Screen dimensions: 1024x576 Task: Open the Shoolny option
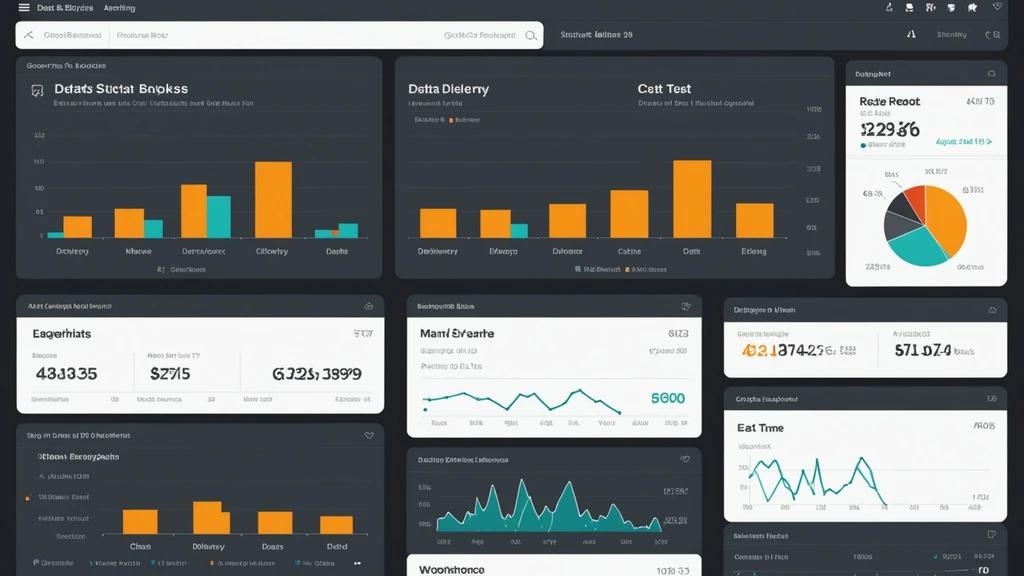(x=952, y=35)
